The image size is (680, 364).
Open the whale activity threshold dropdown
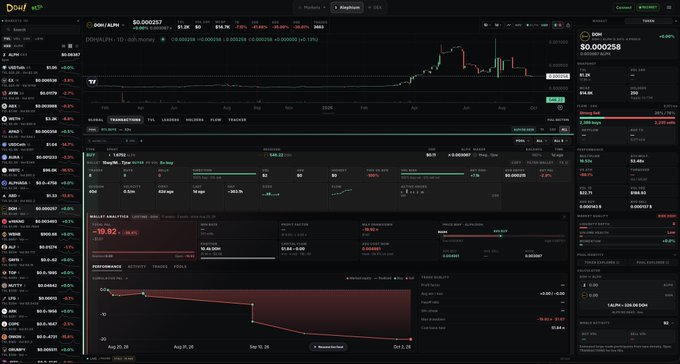(x=667, y=323)
